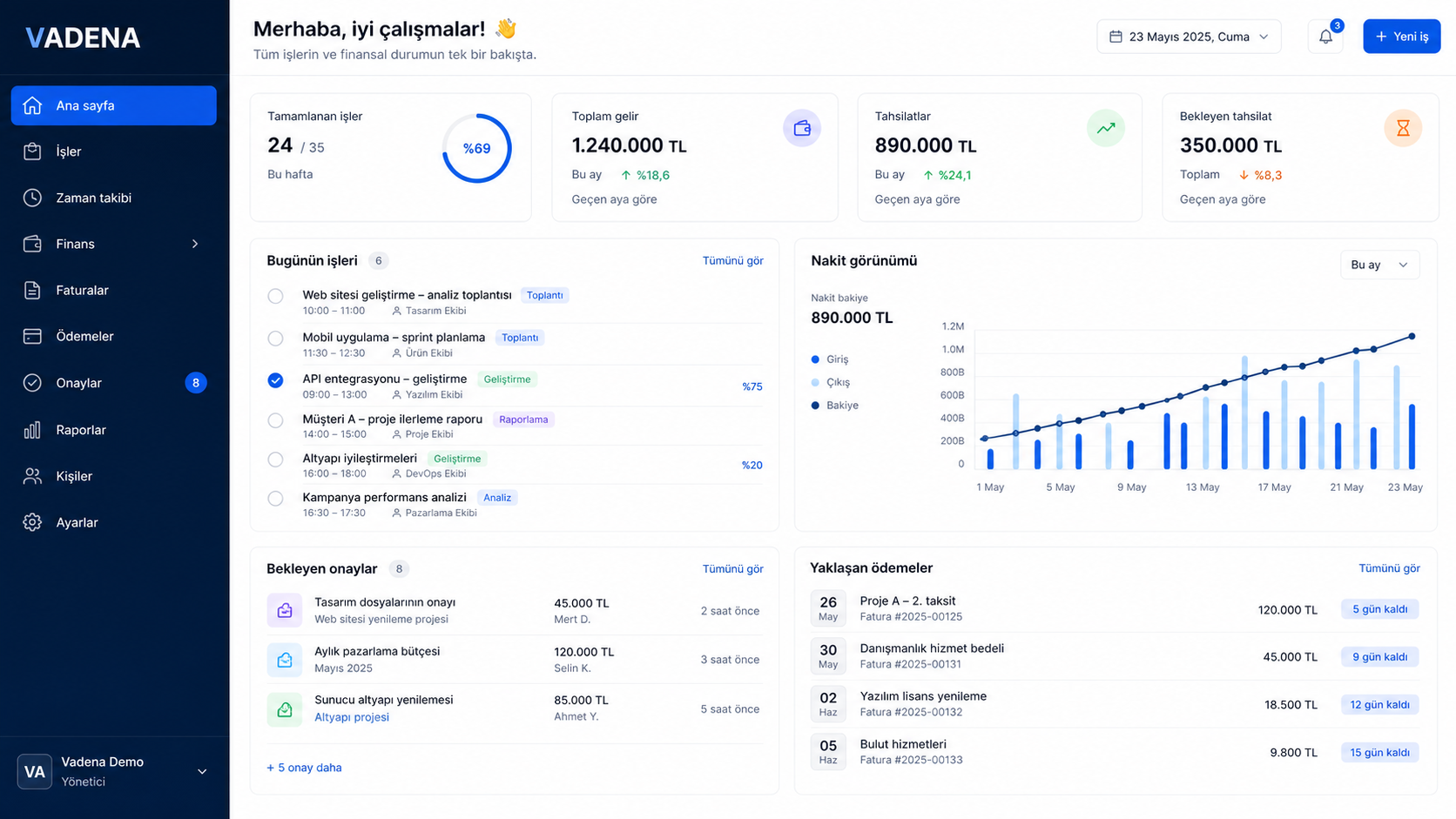Screen dimensions: 1456x819
Task: Open Onaylar menu item with badge 8
Action: tap(113, 383)
